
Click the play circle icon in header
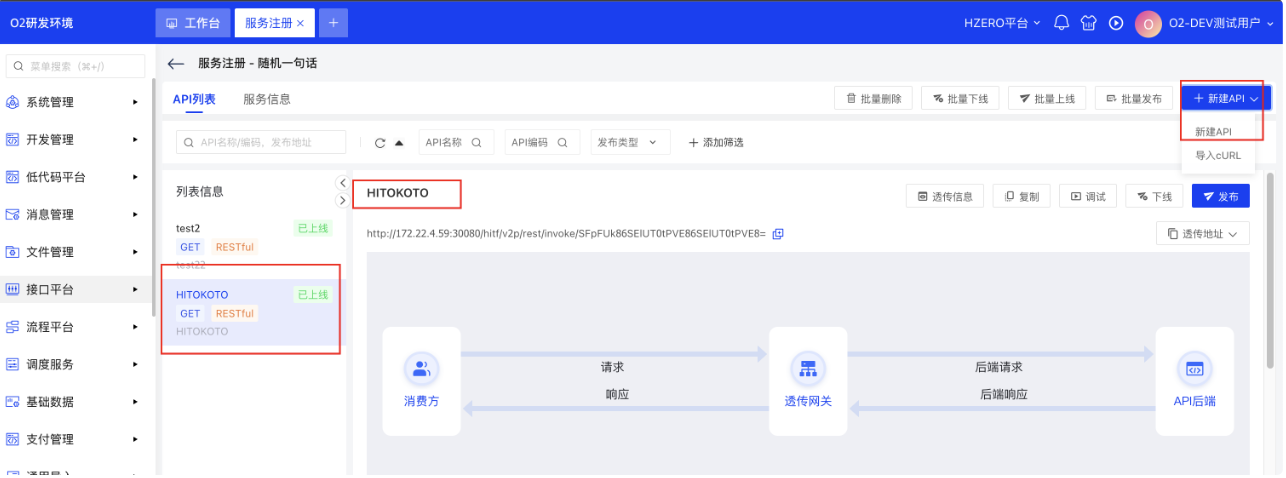[x=1116, y=22]
